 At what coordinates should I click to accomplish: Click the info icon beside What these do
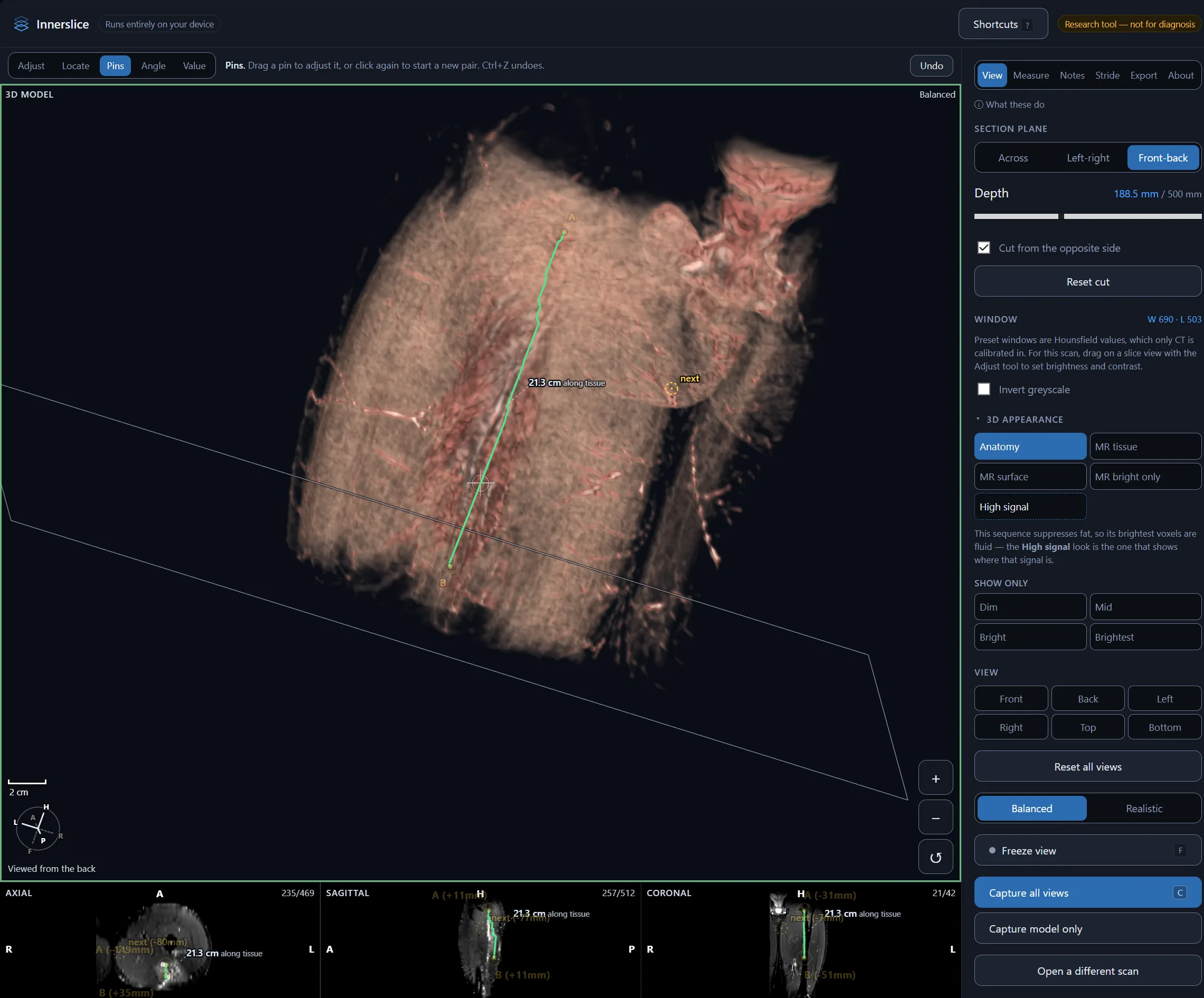[x=979, y=104]
